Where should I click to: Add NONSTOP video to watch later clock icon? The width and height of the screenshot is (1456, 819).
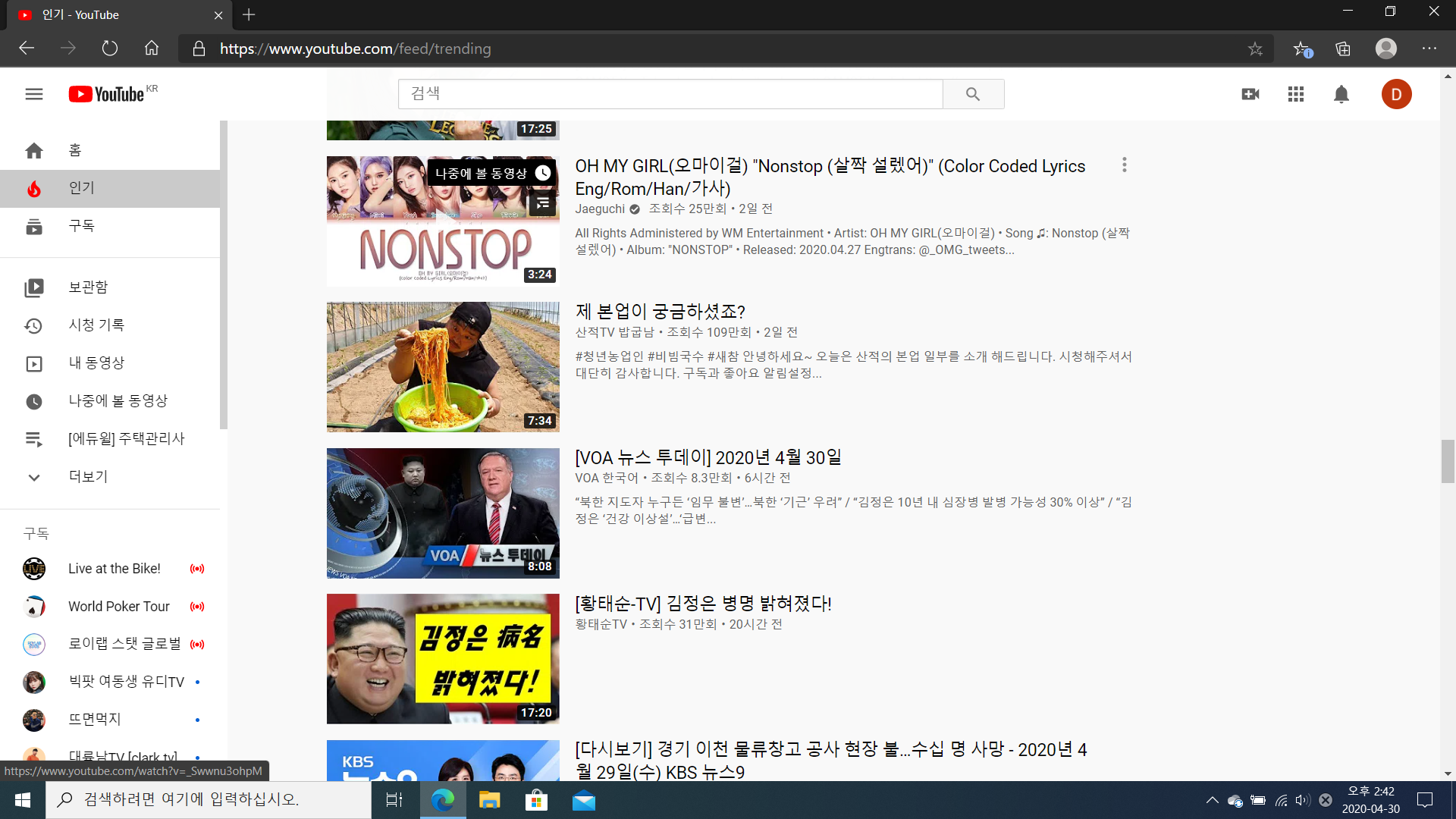[x=543, y=174]
